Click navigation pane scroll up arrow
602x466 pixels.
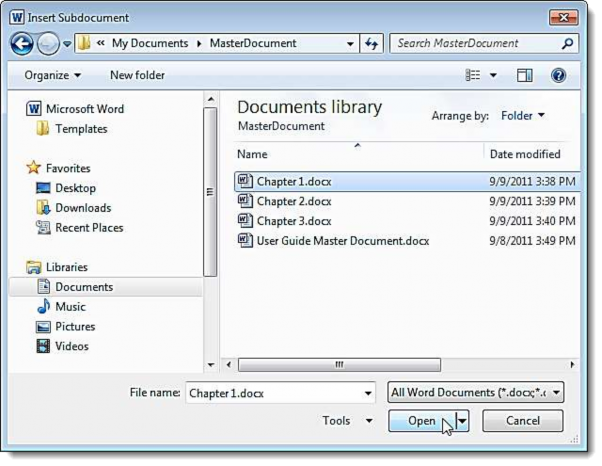(x=210, y=99)
